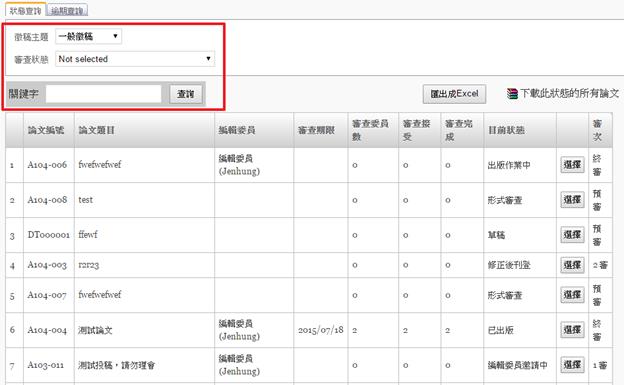Image resolution: width=624 pixels, height=385 pixels.
Task: Expand the 審查狀態 Not selected dropdown
Action: tap(135, 59)
